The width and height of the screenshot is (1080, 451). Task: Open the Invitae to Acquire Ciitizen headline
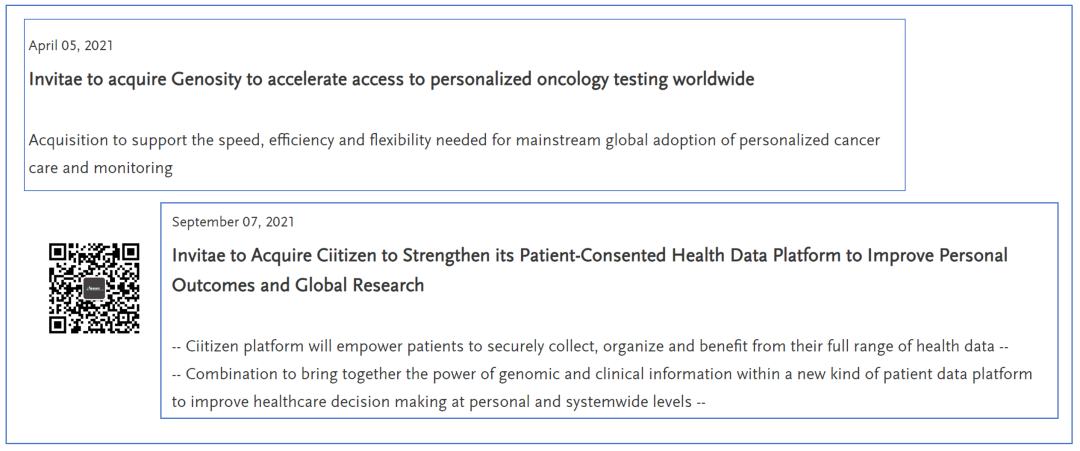coord(589,255)
